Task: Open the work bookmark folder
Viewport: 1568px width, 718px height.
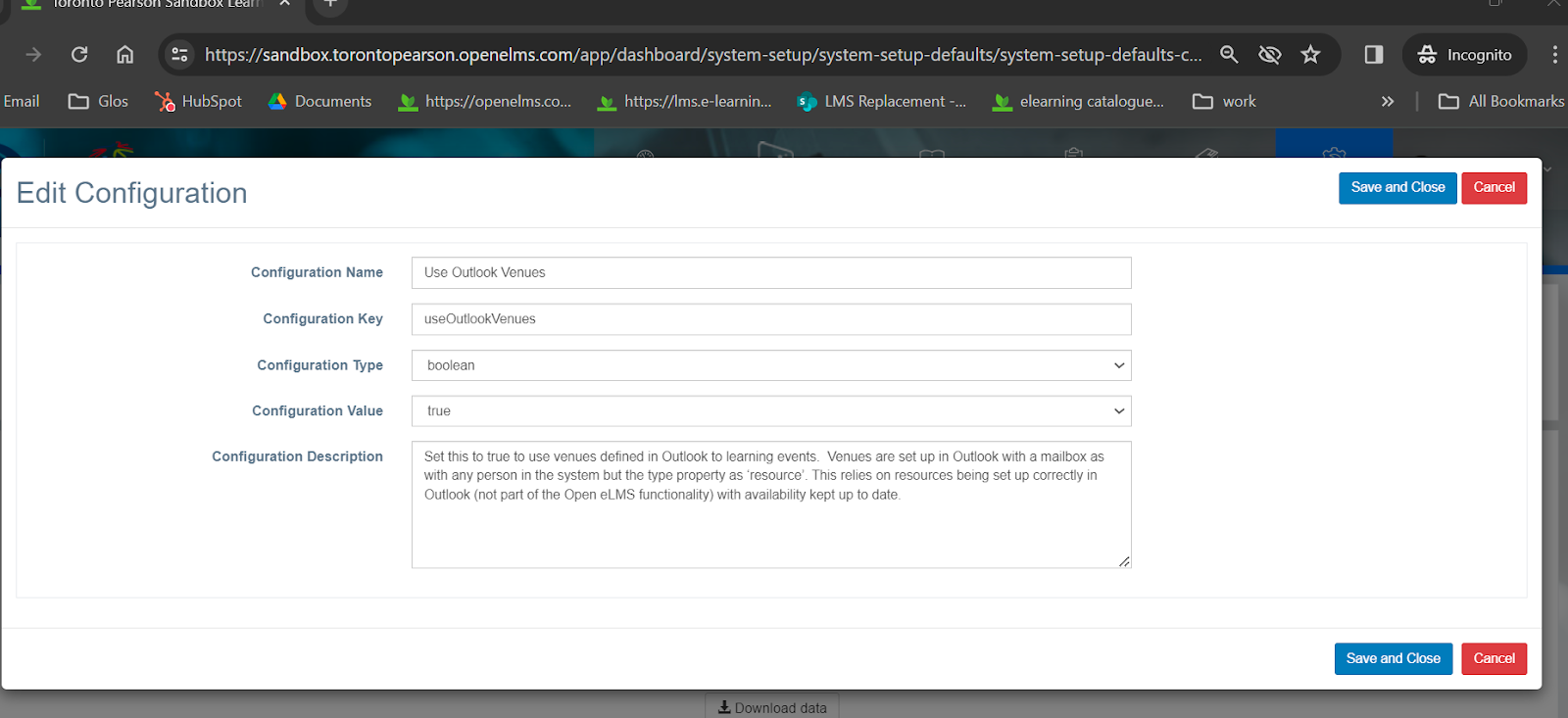Action: point(1224,101)
